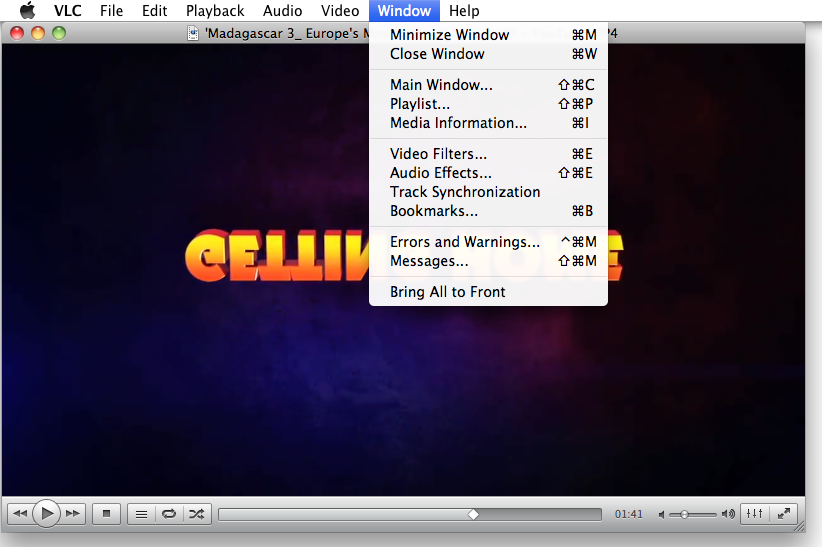The image size is (822, 547).
Task: Stop playback with the stop button
Action: [x=106, y=514]
